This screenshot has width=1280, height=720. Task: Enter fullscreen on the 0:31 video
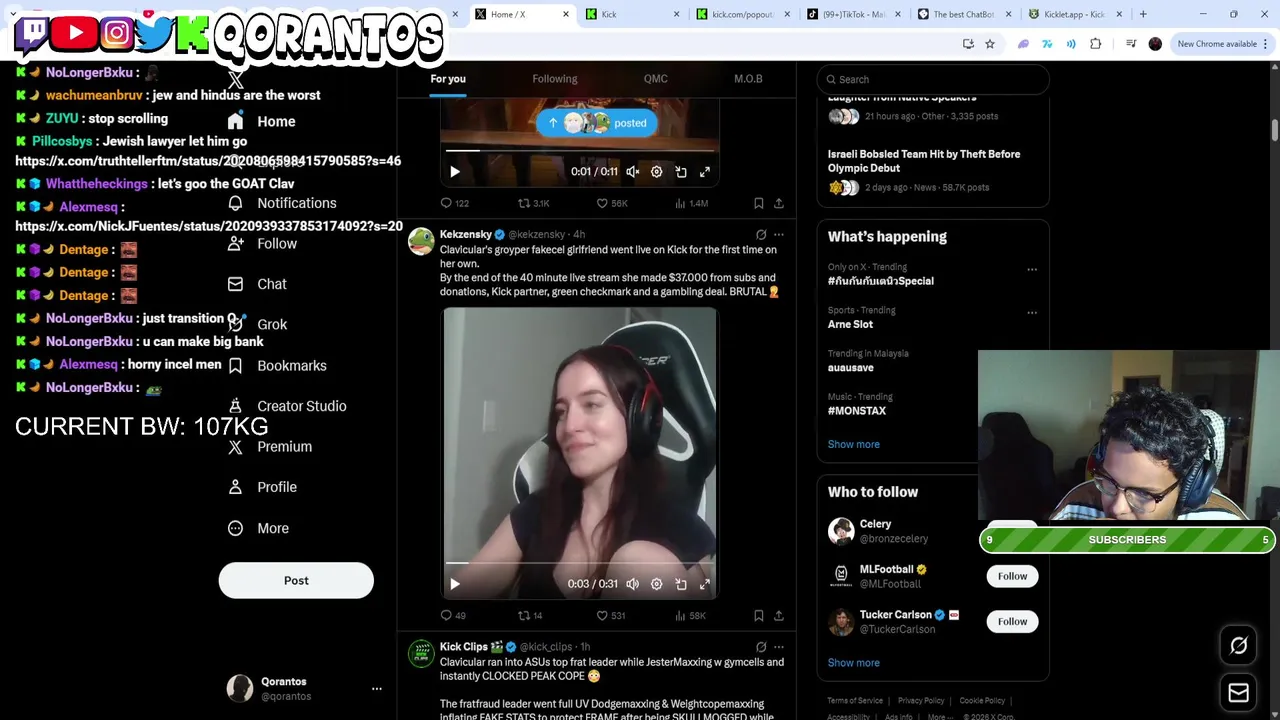[705, 584]
